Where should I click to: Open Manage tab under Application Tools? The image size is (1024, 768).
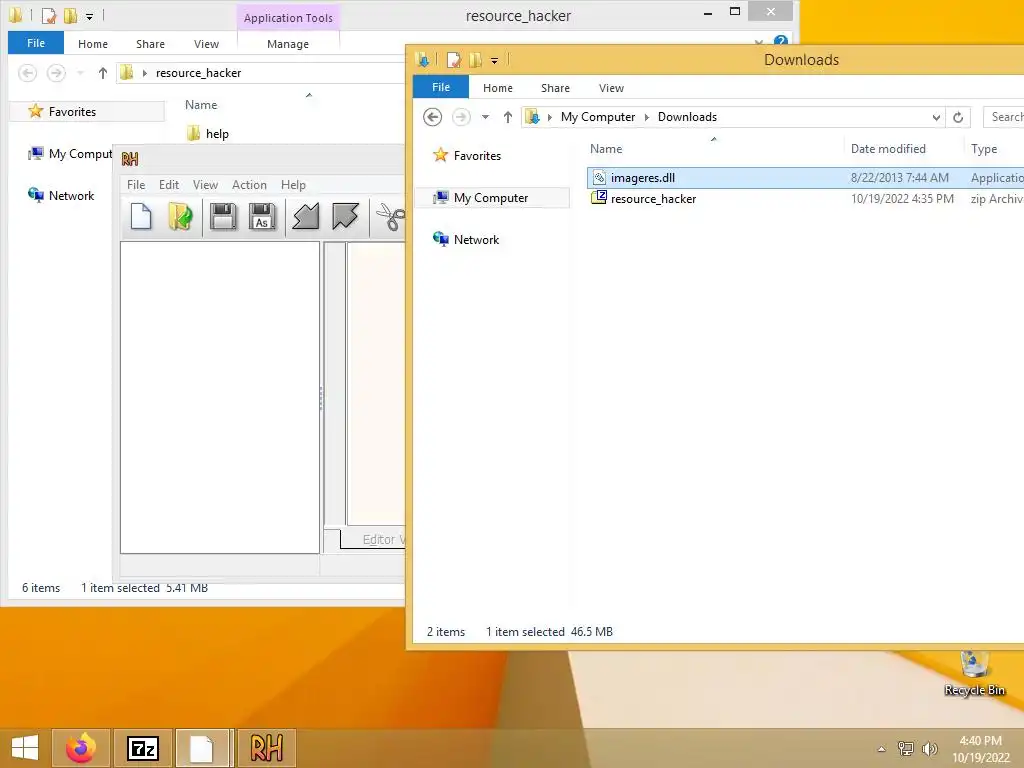coord(288,44)
